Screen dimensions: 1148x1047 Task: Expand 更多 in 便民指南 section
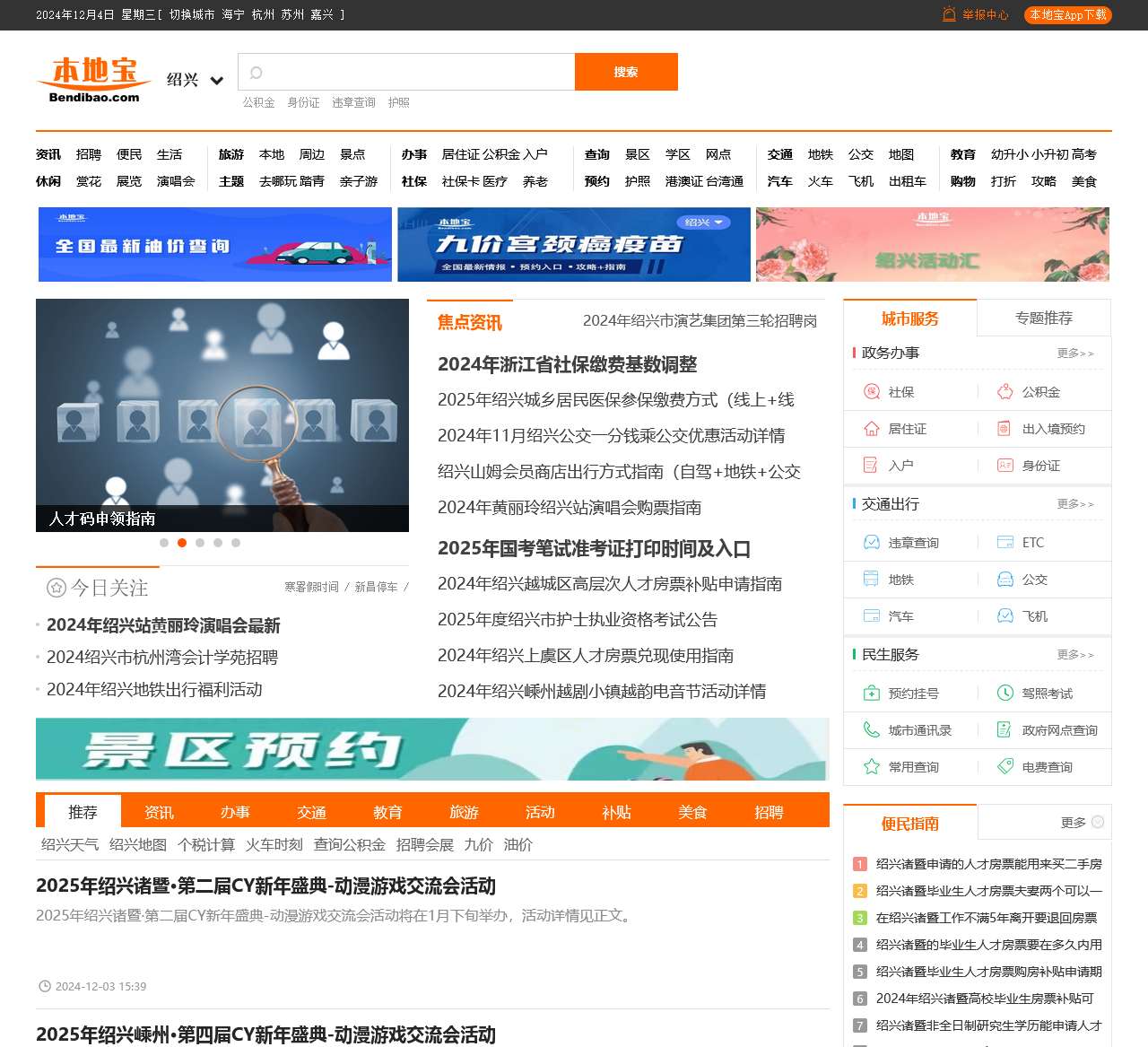(x=1082, y=823)
